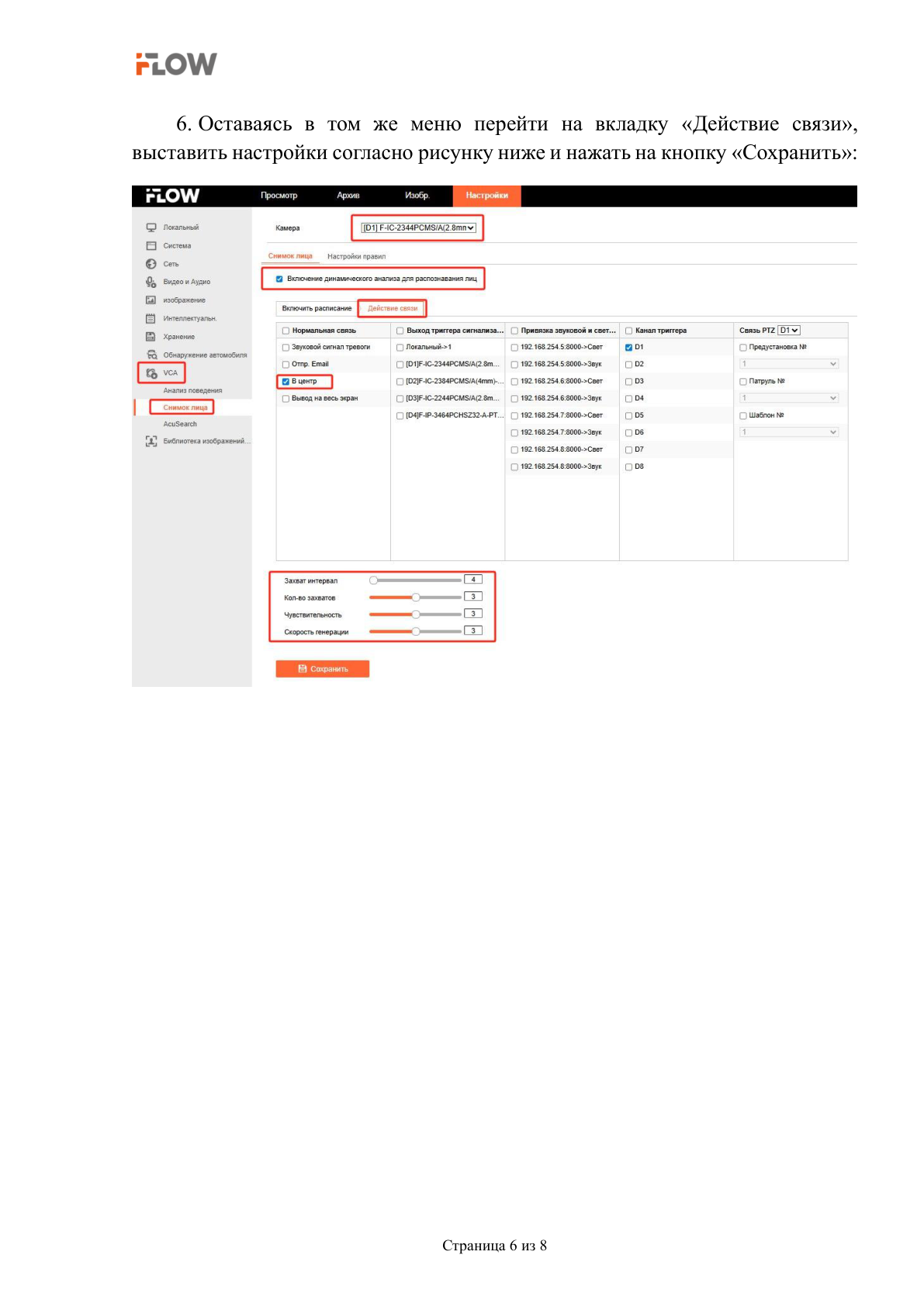
Task: Switch to Действие связи tab
Action: [393, 308]
